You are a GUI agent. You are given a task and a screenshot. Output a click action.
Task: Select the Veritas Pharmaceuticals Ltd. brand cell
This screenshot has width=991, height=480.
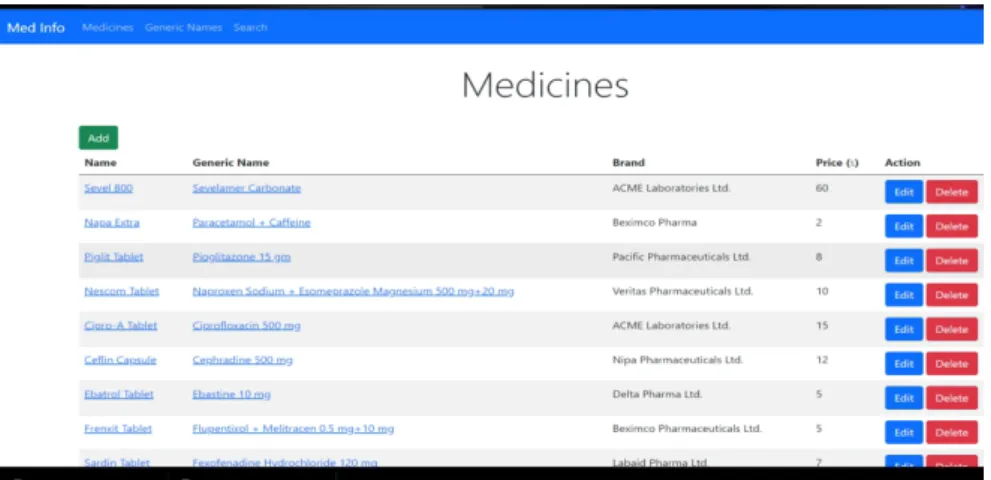pos(683,292)
